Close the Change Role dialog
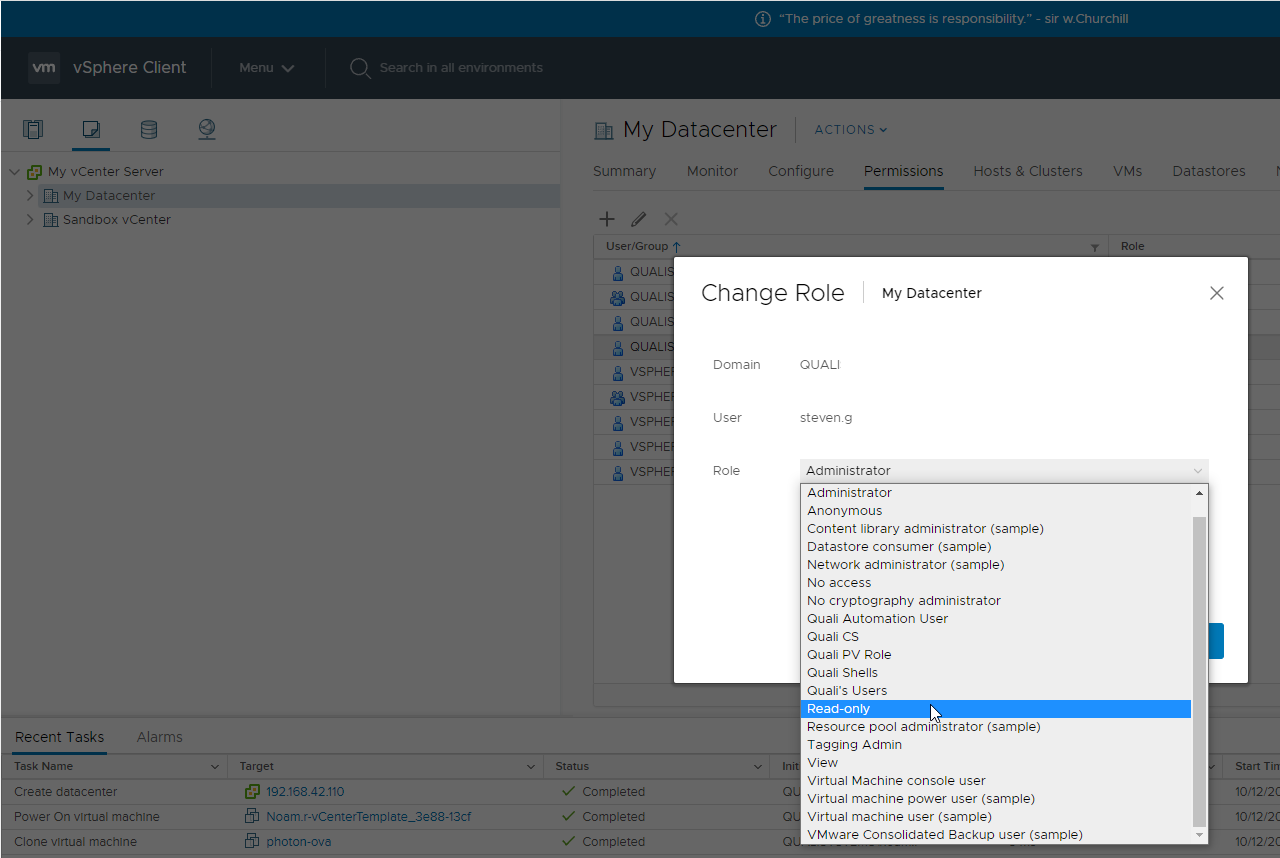 pyautogui.click(x=1216, y=293)
